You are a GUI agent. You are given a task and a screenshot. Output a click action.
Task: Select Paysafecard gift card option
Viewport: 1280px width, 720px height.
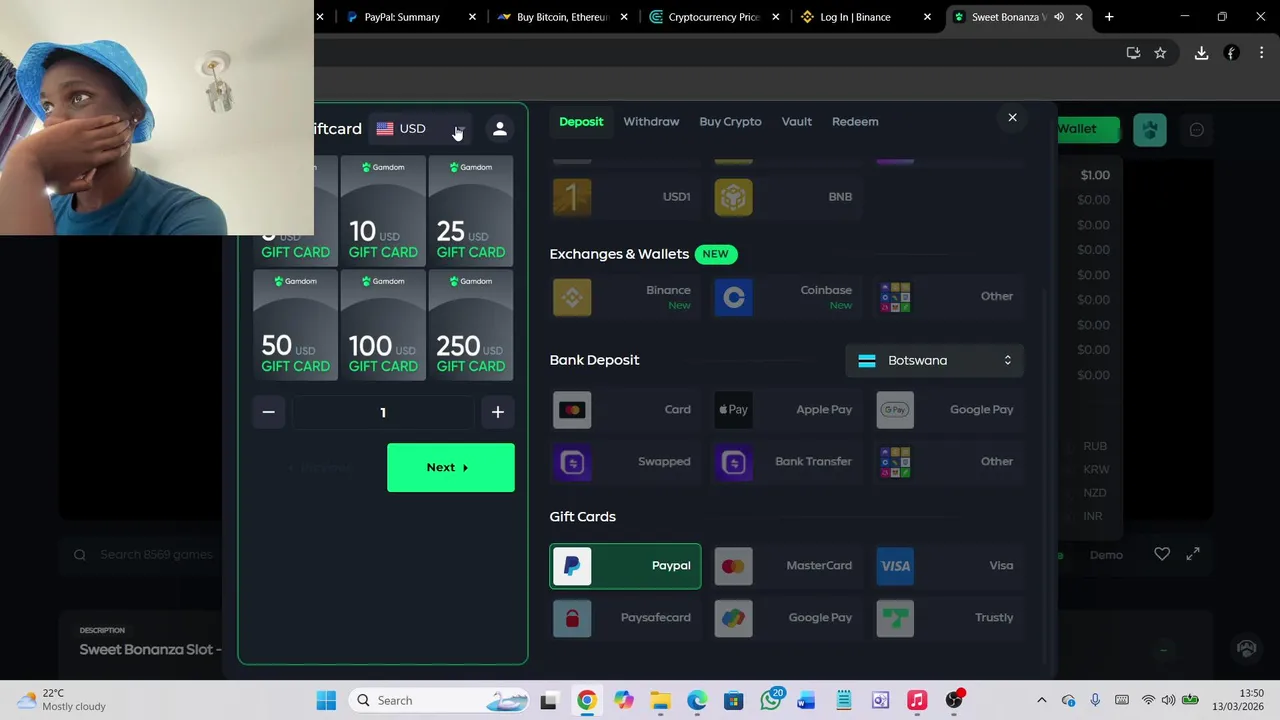[625, 618]
